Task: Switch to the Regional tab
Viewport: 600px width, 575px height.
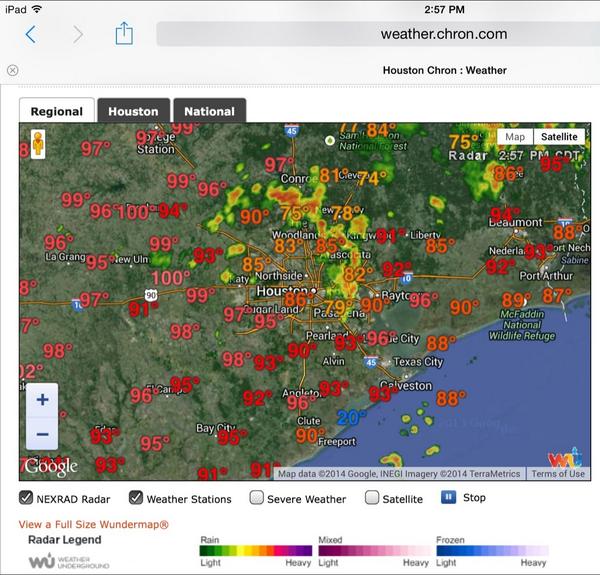Action: pyautogui.click(x=57, y=111)
